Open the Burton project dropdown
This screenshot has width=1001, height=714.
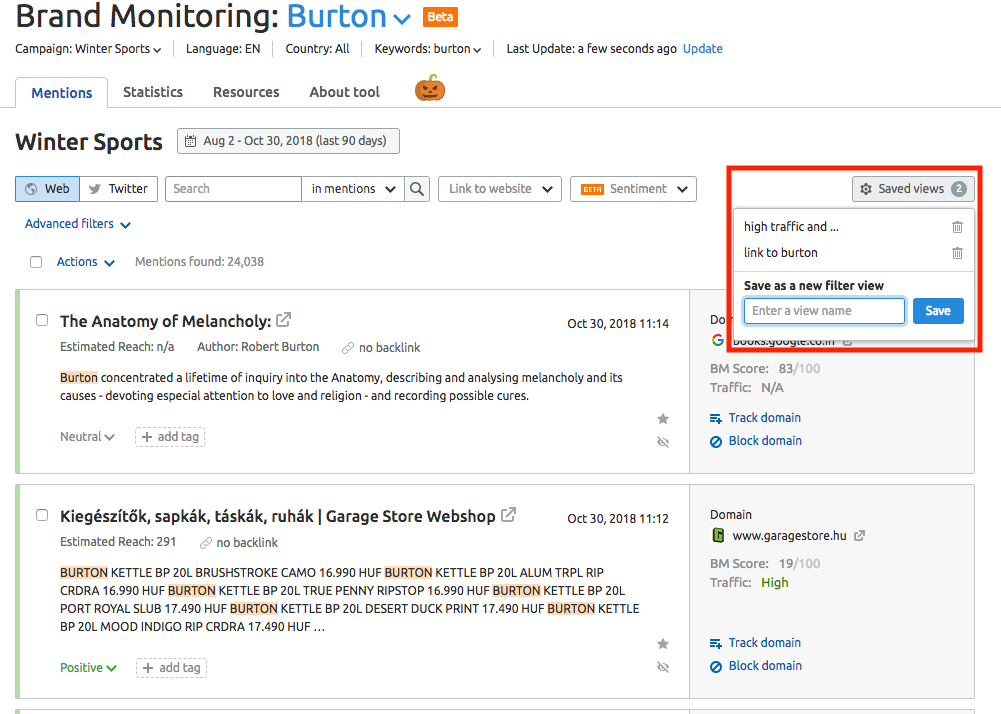pyautogui.click(x=349, y=17)
